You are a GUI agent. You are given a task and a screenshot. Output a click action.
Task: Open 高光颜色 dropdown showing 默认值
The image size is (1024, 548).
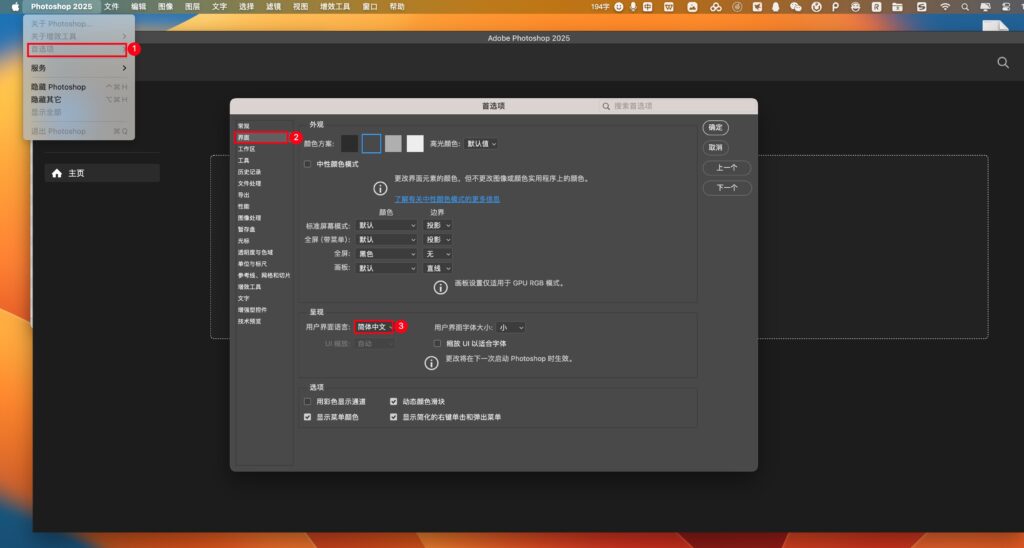(481, 144)
